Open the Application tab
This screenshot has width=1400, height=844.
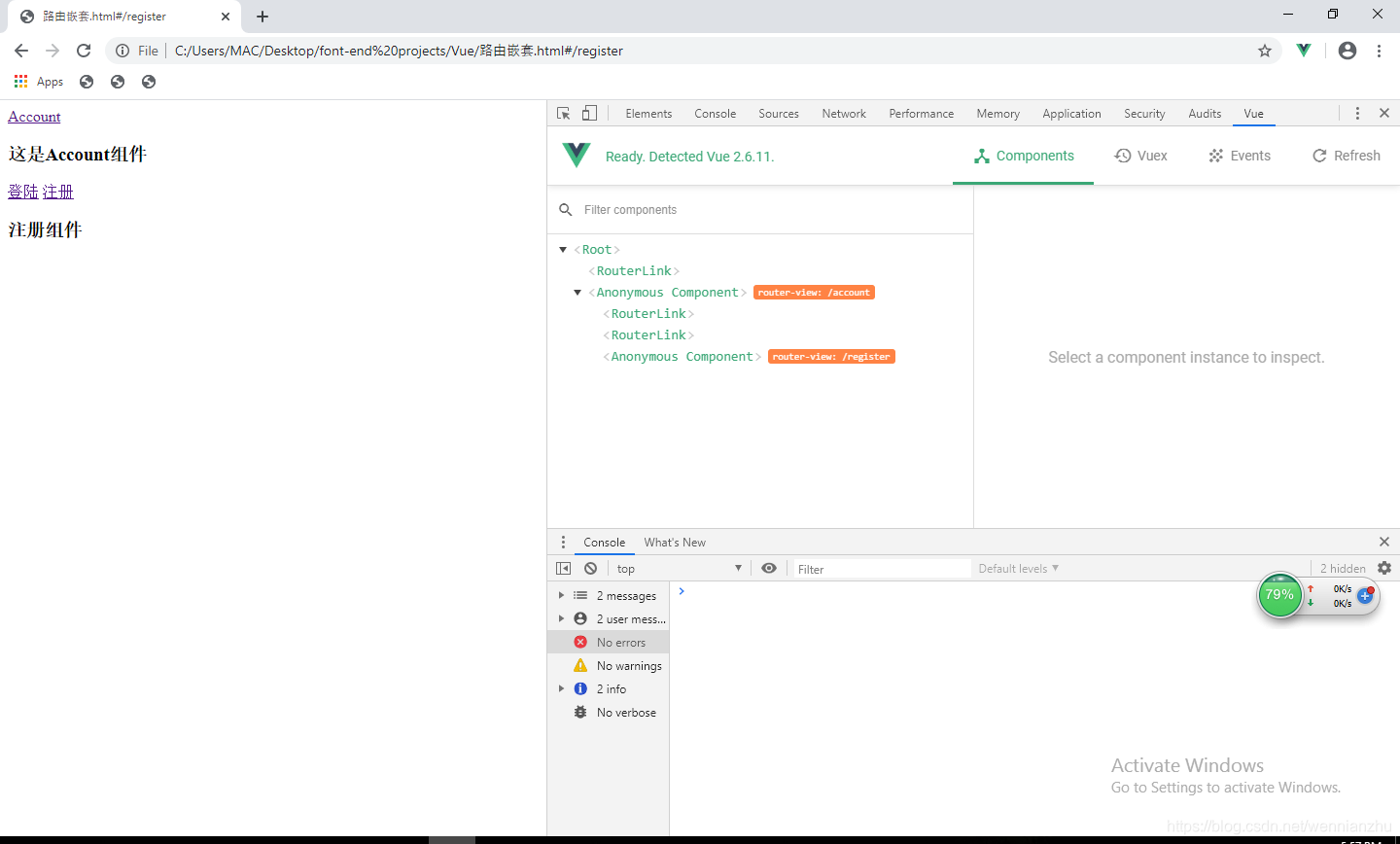pos(1072,114)
